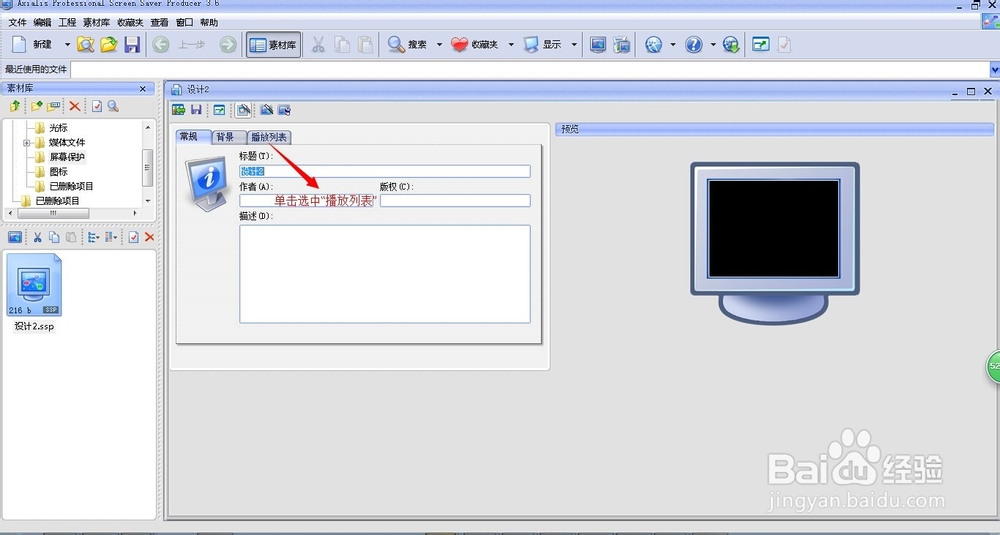
Task: Open the 编辑 menu
Action: click(x=42, y=22)
